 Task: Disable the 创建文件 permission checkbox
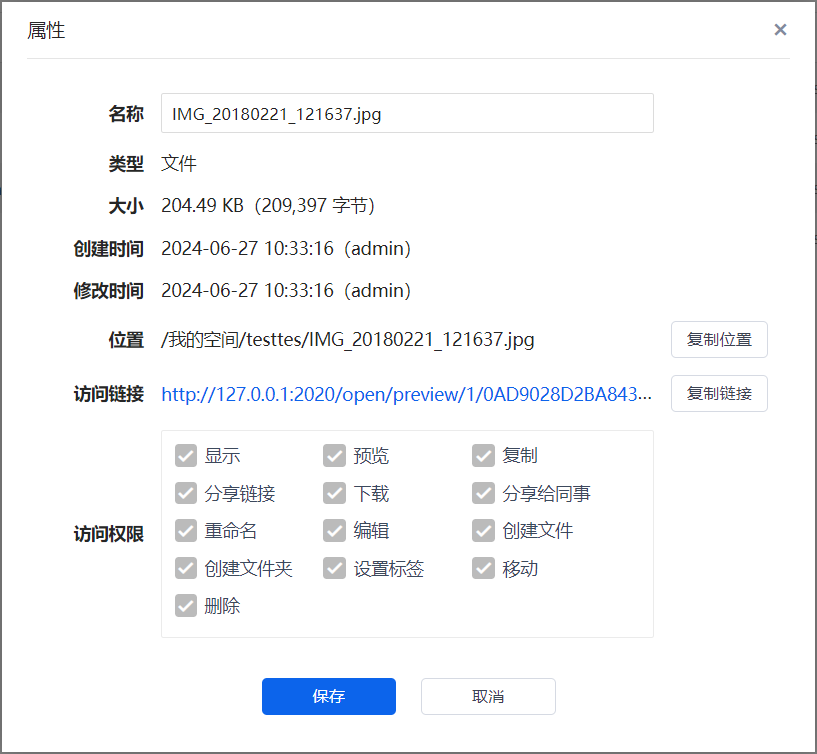[x=483, y=531]
